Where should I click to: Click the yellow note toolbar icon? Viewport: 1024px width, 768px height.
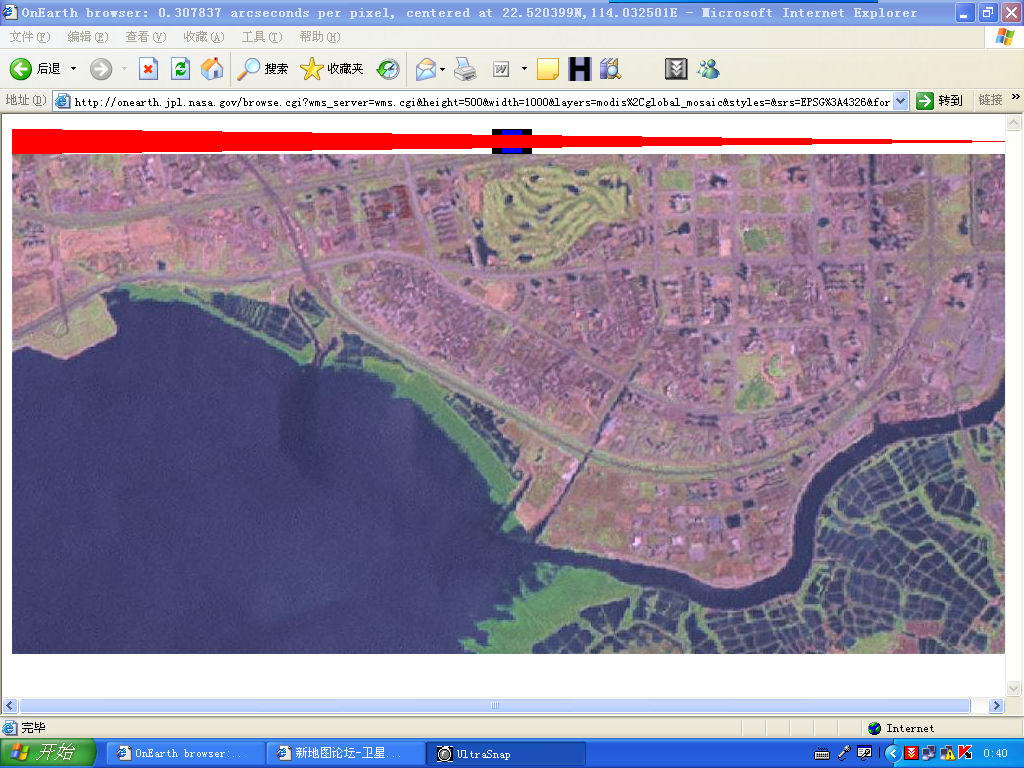[547, 69]
